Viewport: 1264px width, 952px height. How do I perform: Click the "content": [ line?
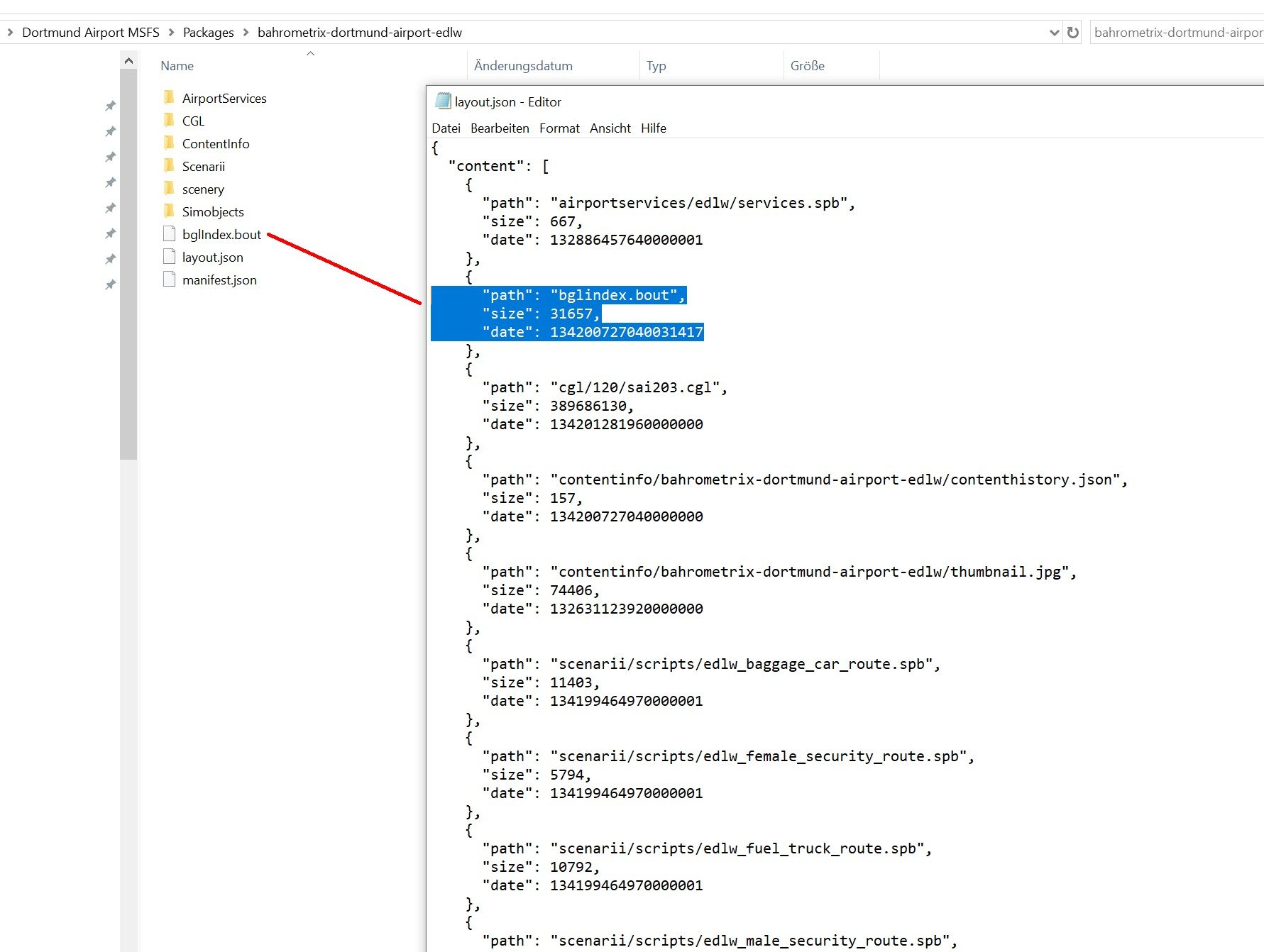[x=499, y=166]
